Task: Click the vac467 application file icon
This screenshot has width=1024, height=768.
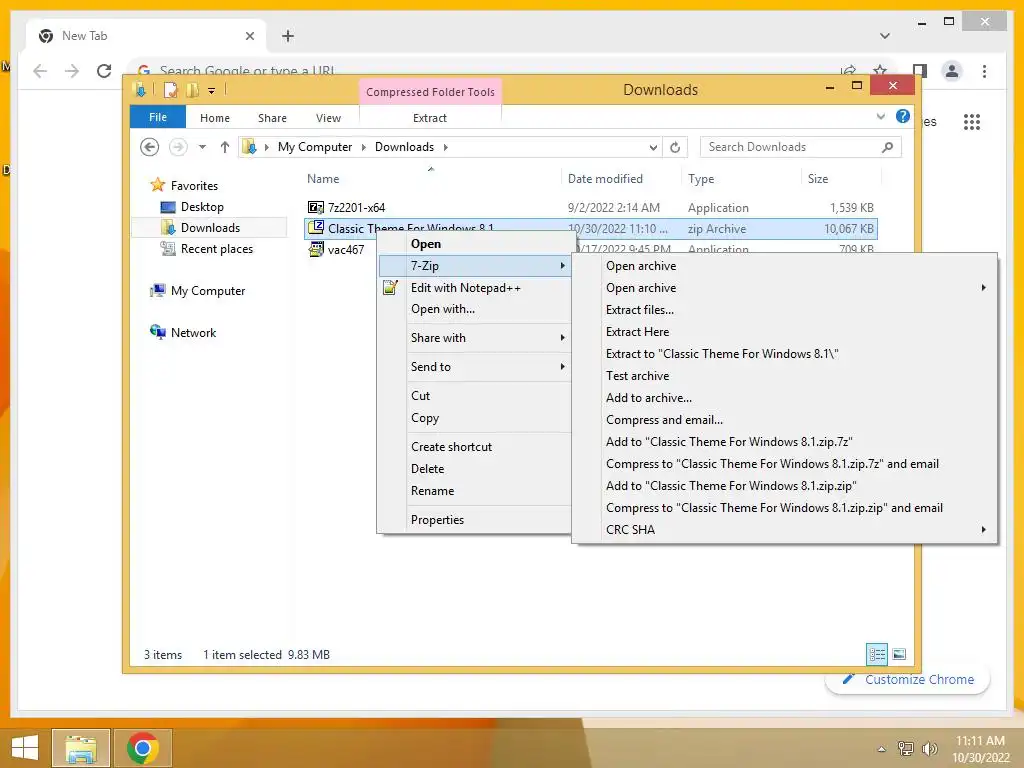Action: [x=315, y=249]
